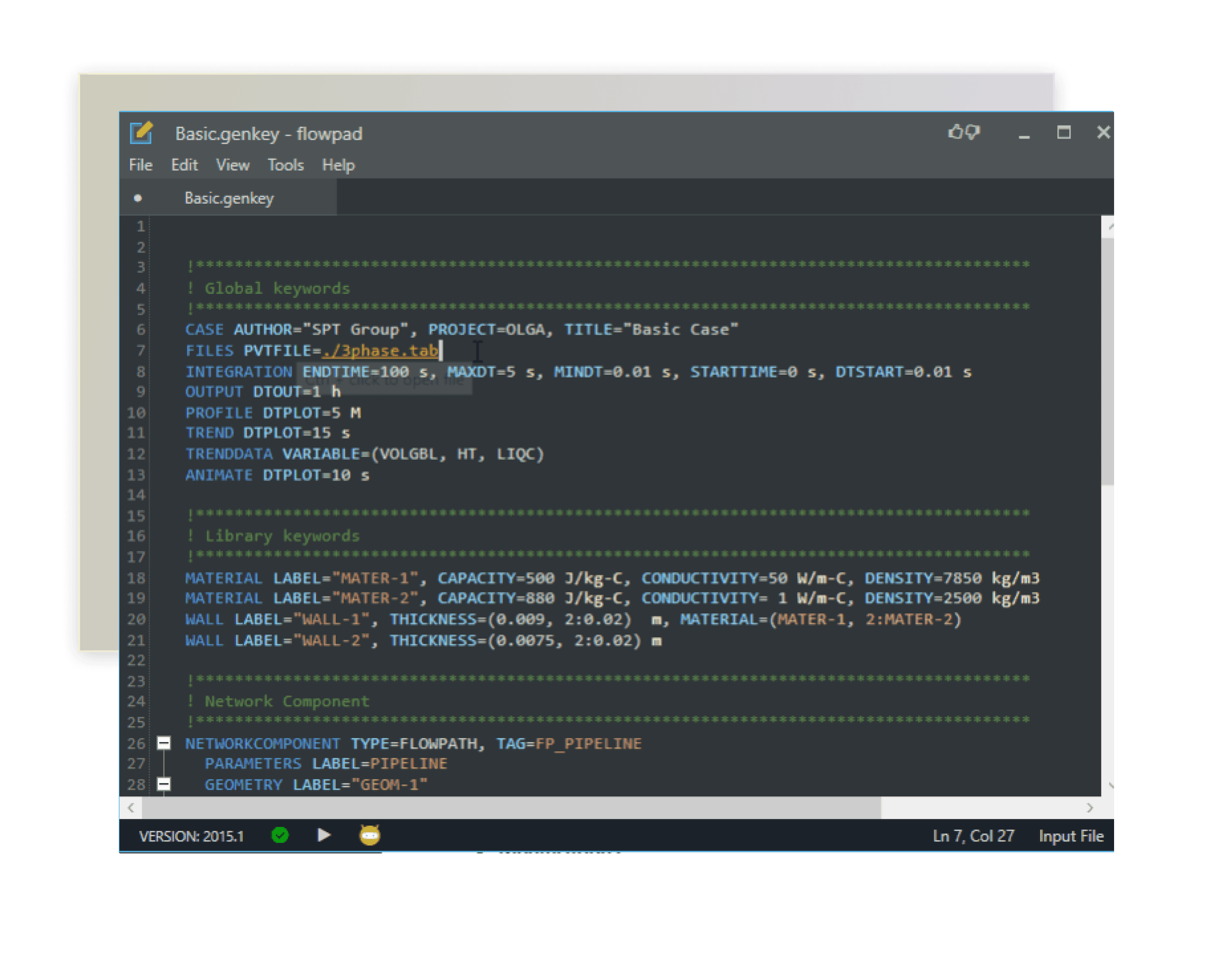The height and width of the screenshot is (965, 1232).
Task: Click LABEL="MATER-1" on line 18
Action: coord(346,578)
